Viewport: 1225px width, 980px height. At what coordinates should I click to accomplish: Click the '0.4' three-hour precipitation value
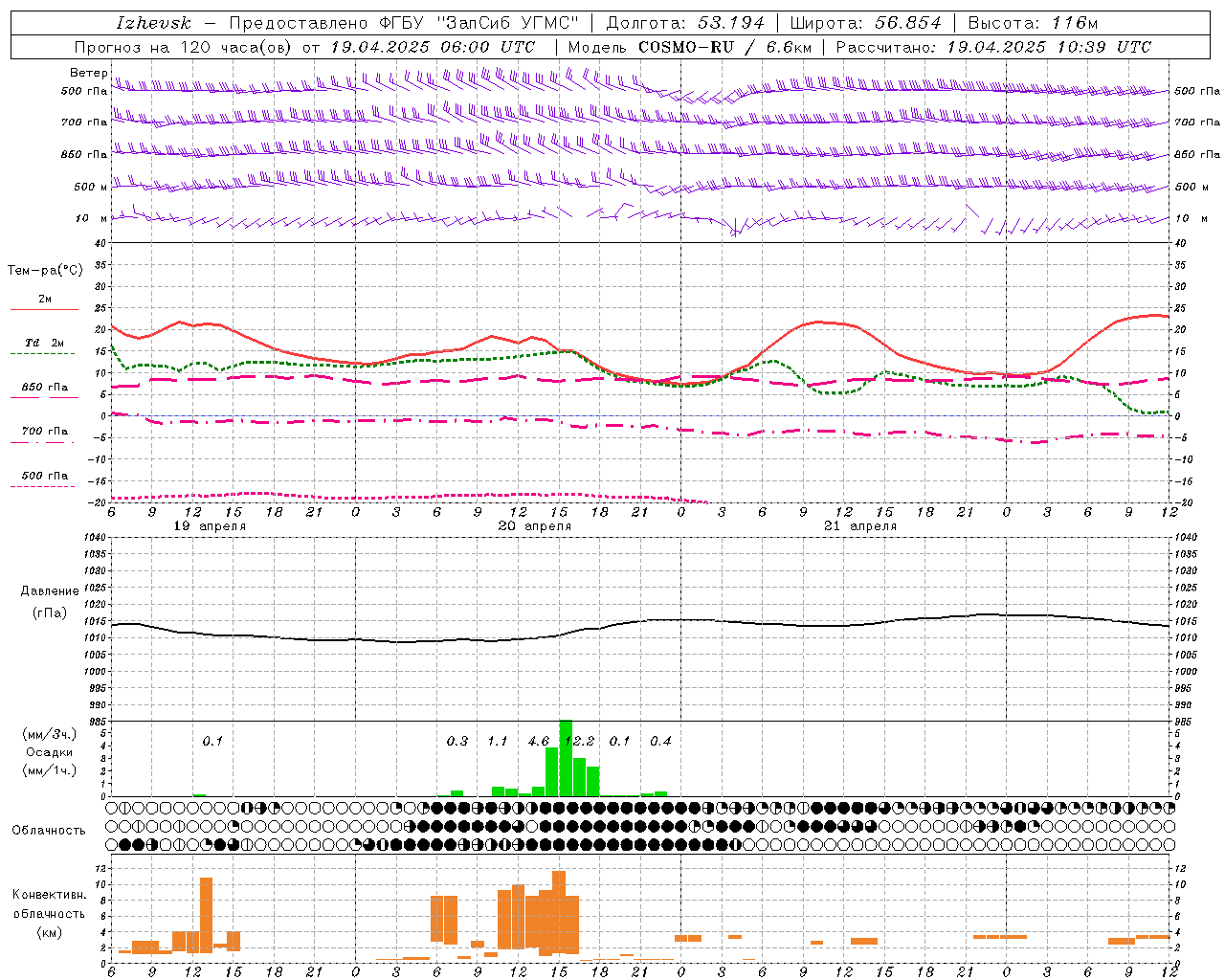coord(660,741)
